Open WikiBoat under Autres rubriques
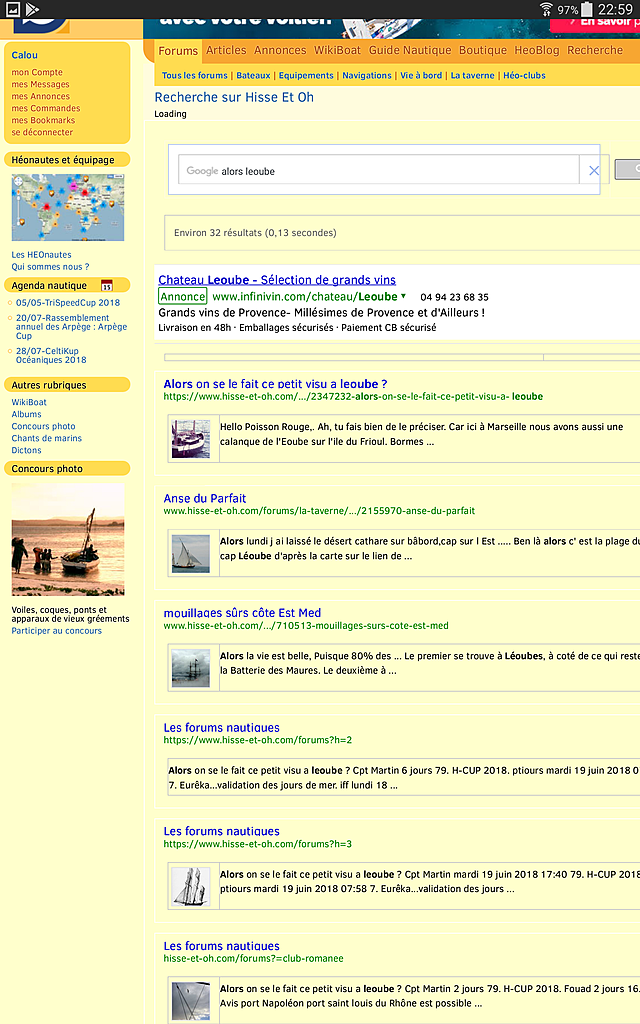640x1024 pixels. click(29, 402)
